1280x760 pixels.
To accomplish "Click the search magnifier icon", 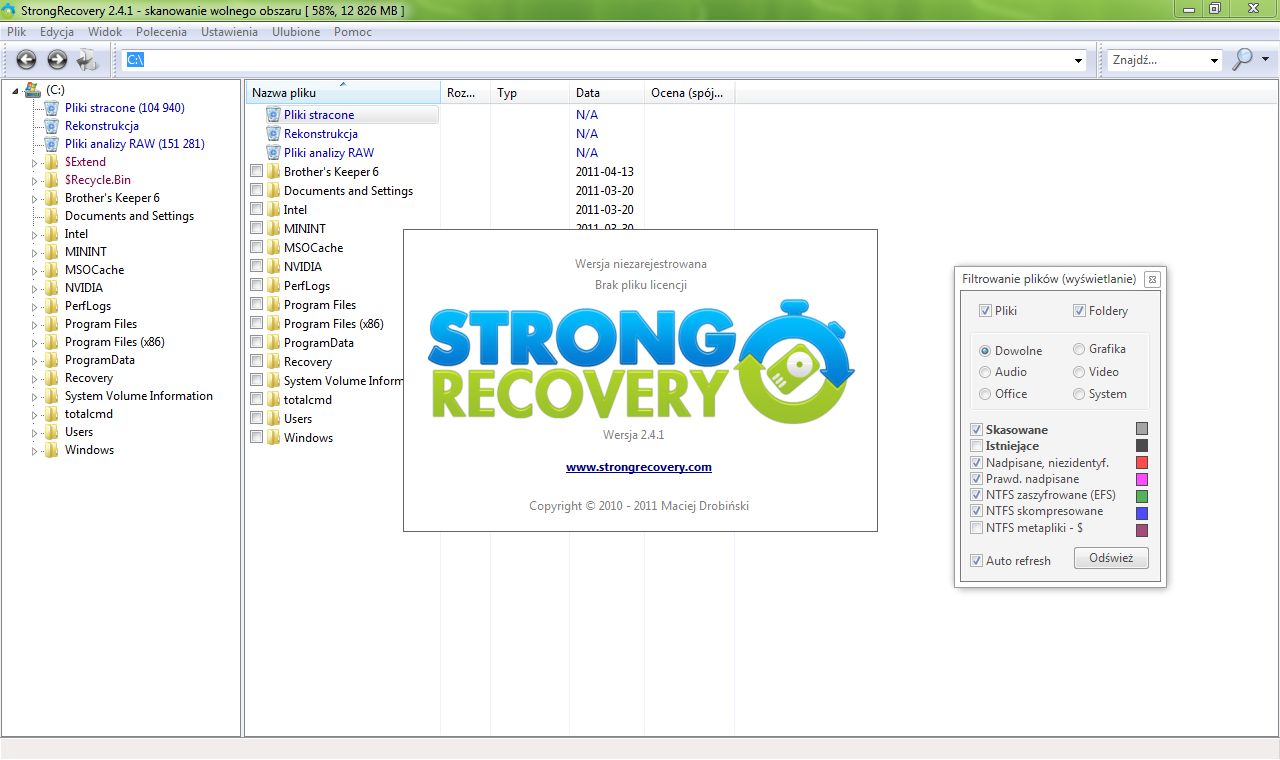I will (1243, 59).
